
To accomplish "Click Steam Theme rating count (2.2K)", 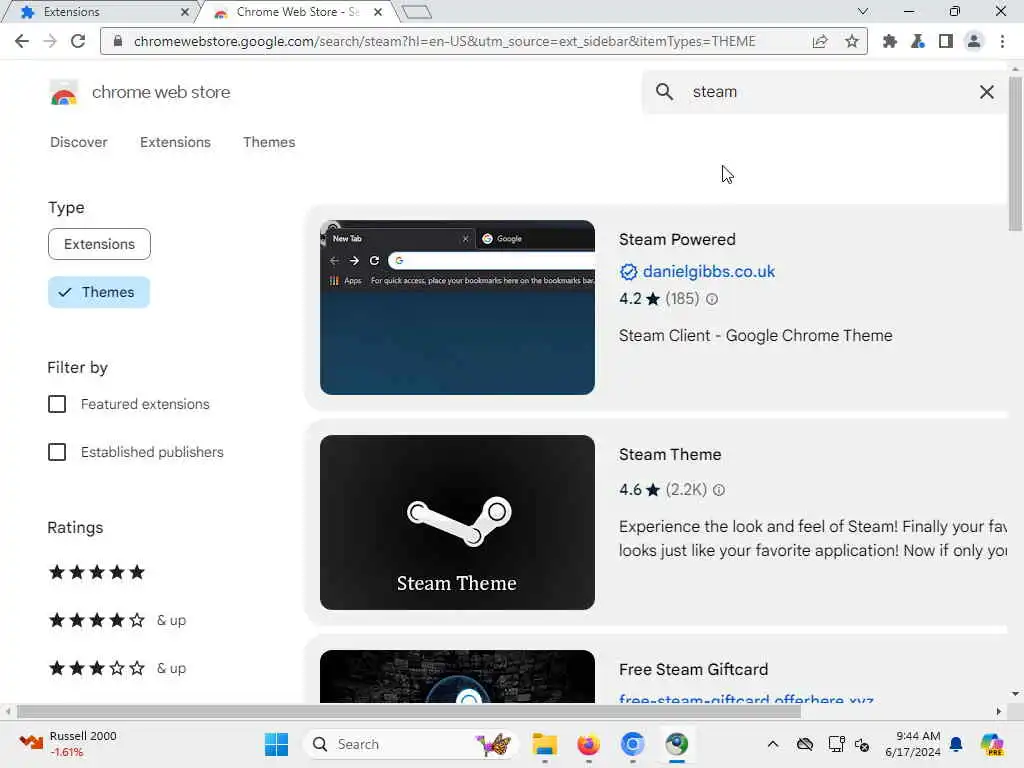I will [686, 490].
